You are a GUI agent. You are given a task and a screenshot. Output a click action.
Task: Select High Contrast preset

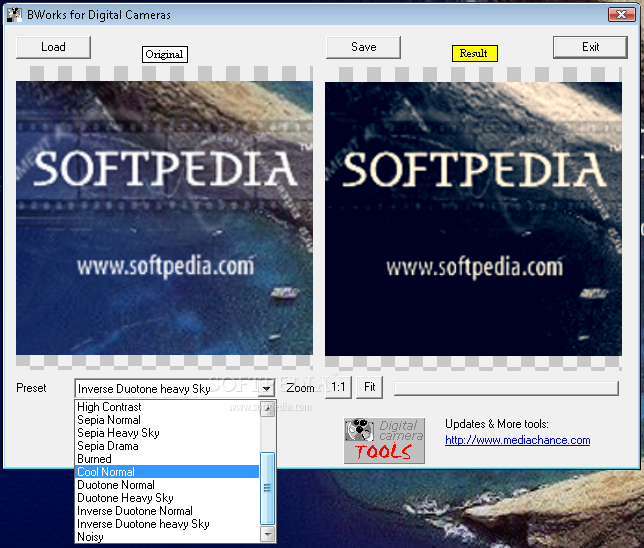coord(168,407)
